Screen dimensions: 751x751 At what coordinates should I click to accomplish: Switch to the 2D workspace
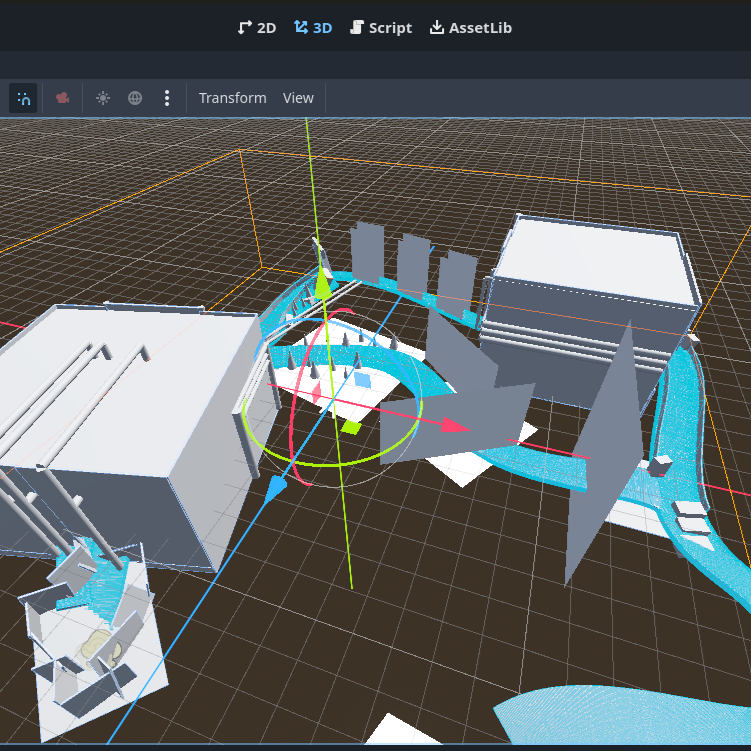[256, 28]
